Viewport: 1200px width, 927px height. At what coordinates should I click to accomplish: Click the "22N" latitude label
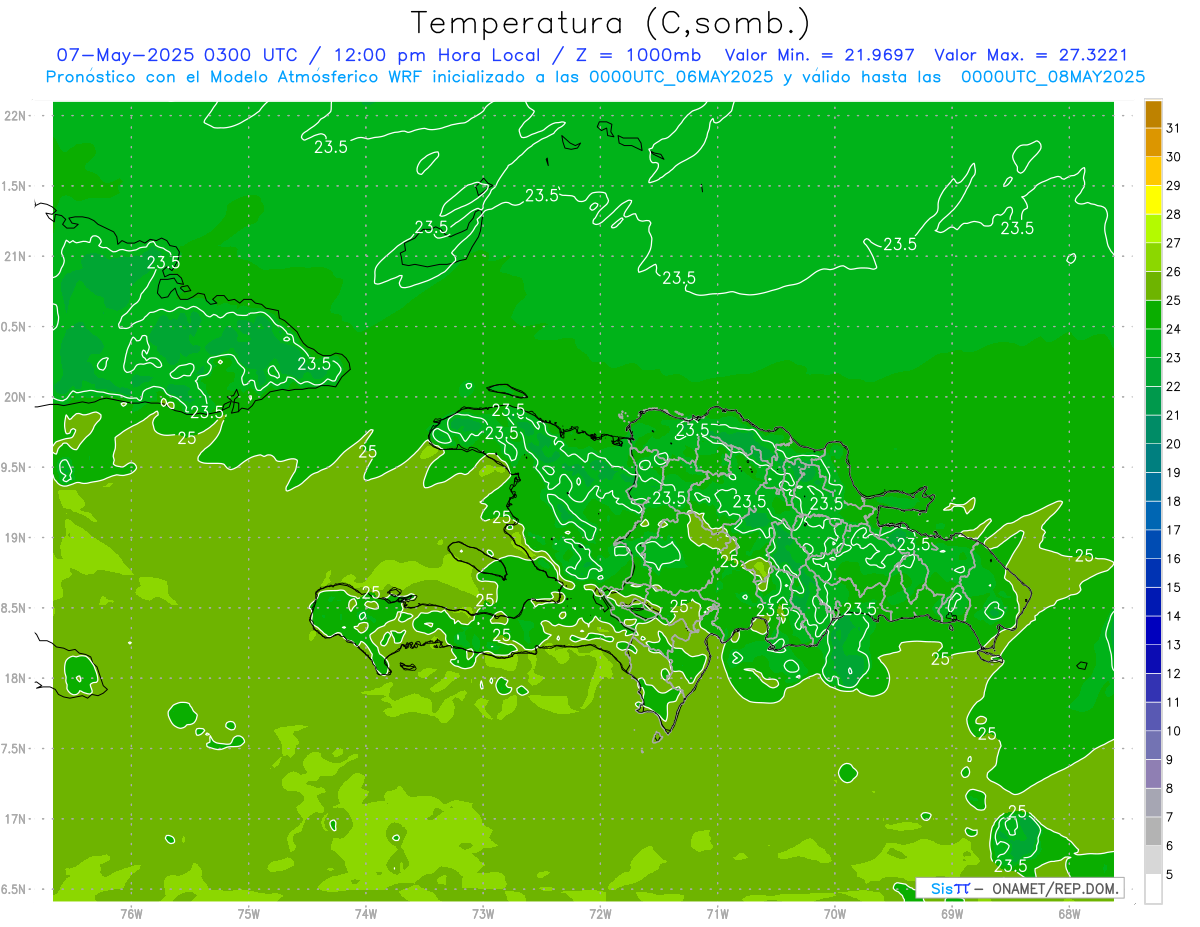pos(17,116)
